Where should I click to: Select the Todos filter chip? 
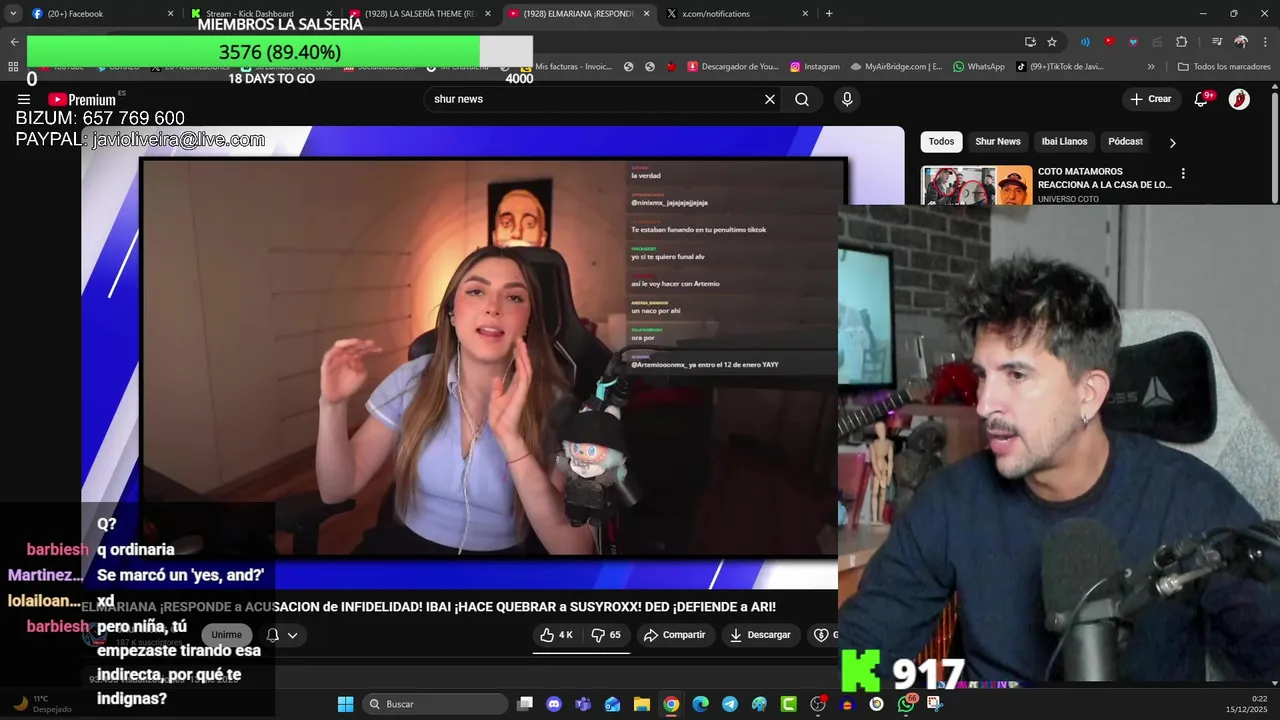click(x=941, y=142)
